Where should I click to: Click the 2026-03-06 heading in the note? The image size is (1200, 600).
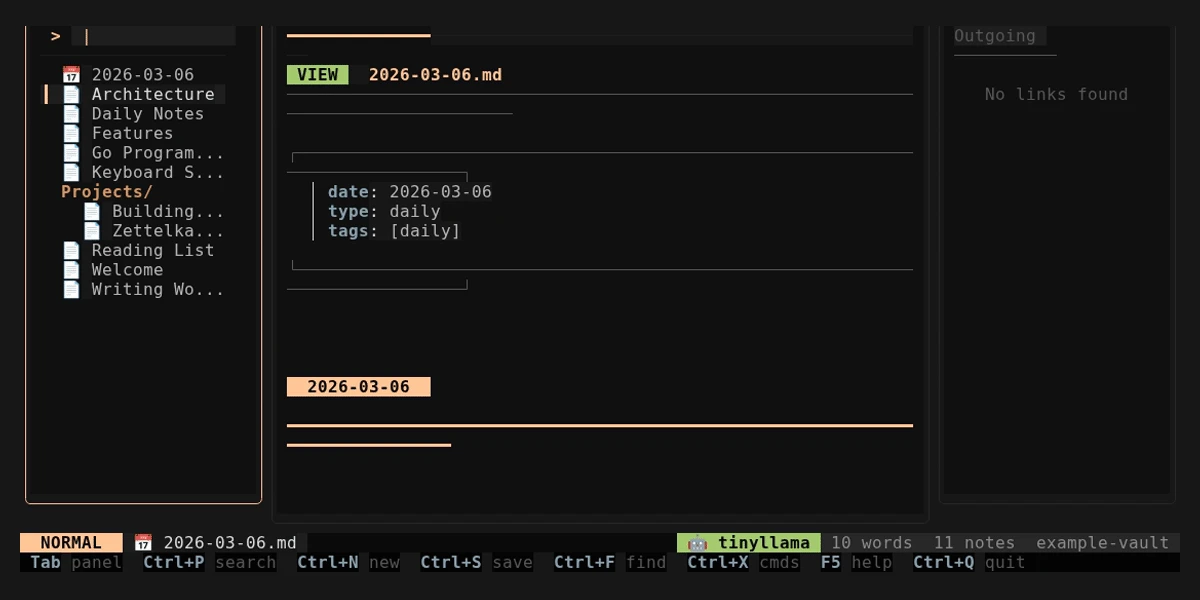click(x=358, y=387)
